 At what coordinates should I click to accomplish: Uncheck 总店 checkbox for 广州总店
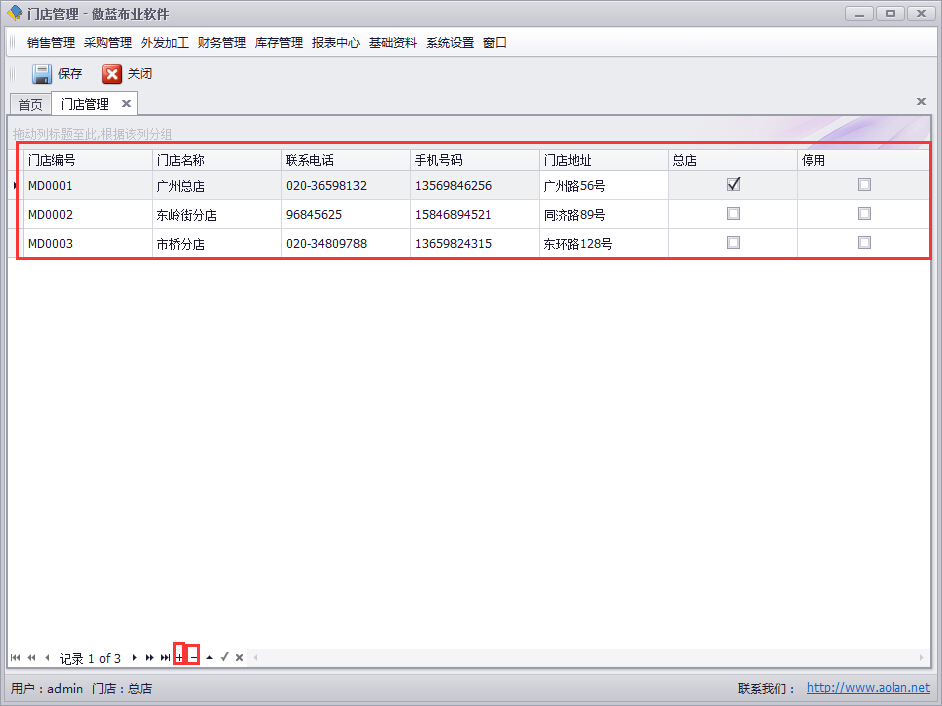coord(733,185)
